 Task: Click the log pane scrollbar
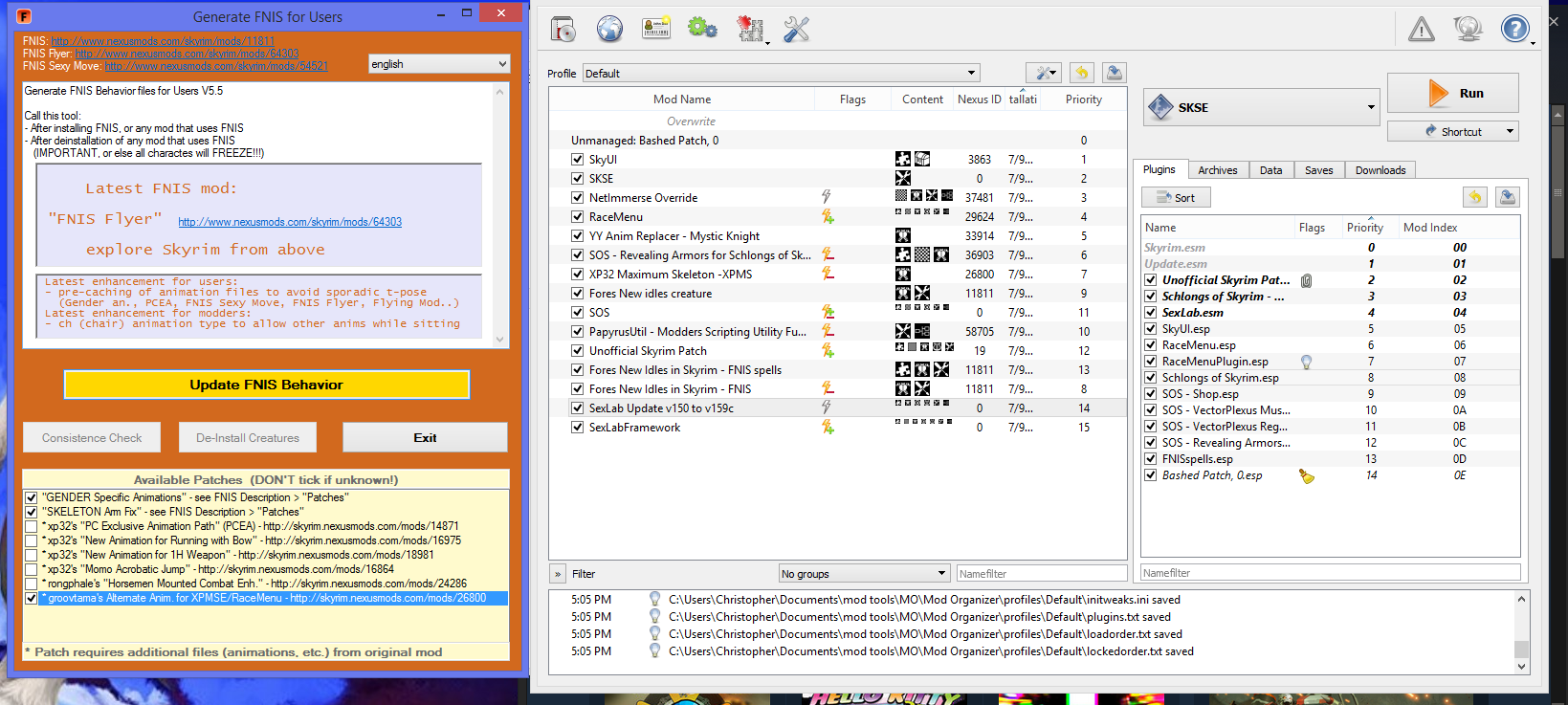point(1521,633)
